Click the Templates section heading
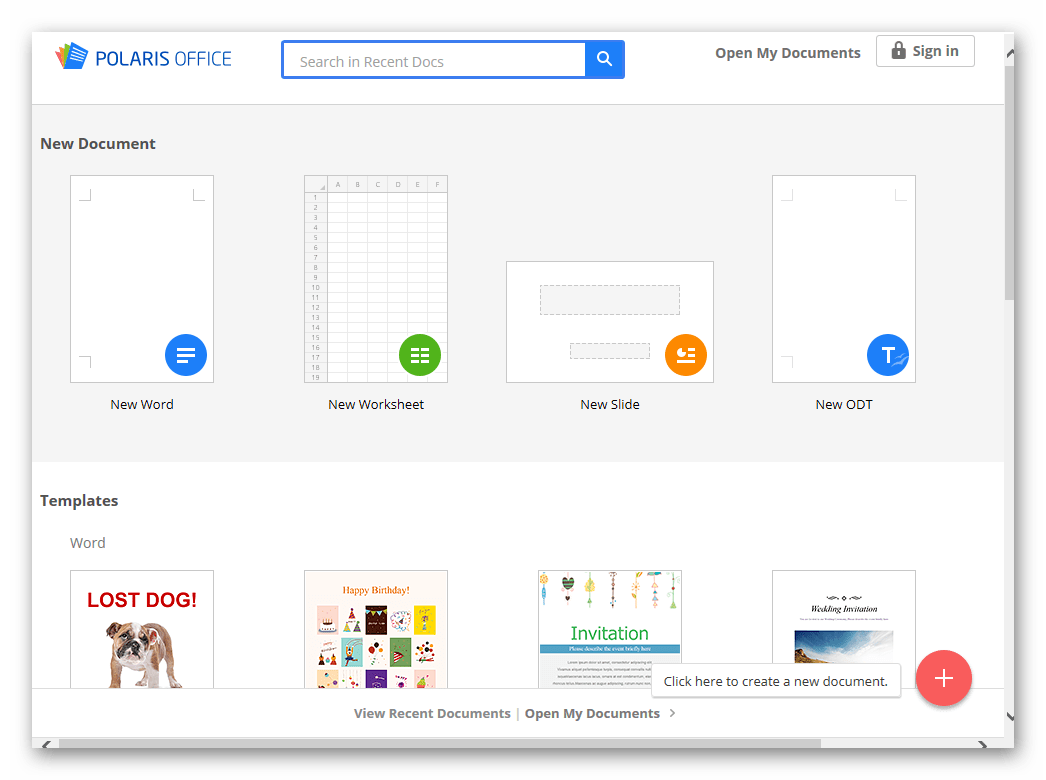 (79, 500)
